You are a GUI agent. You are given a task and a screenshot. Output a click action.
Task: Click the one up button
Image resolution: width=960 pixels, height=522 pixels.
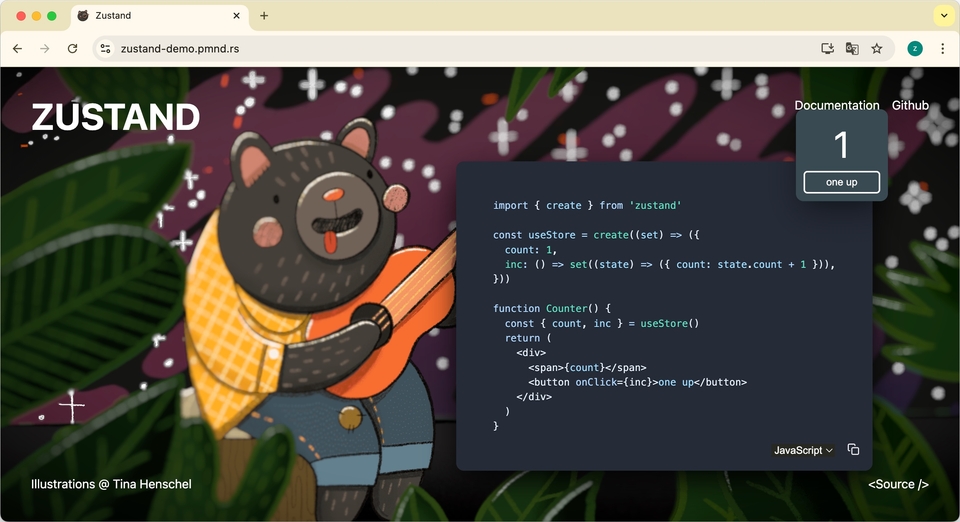coord(841,182)
